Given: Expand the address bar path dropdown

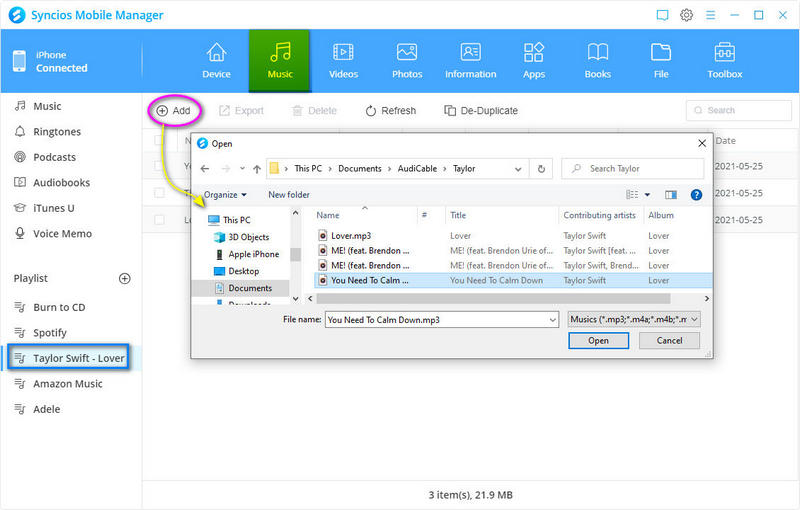Looking at the screenshot, I should coord(518,169).
